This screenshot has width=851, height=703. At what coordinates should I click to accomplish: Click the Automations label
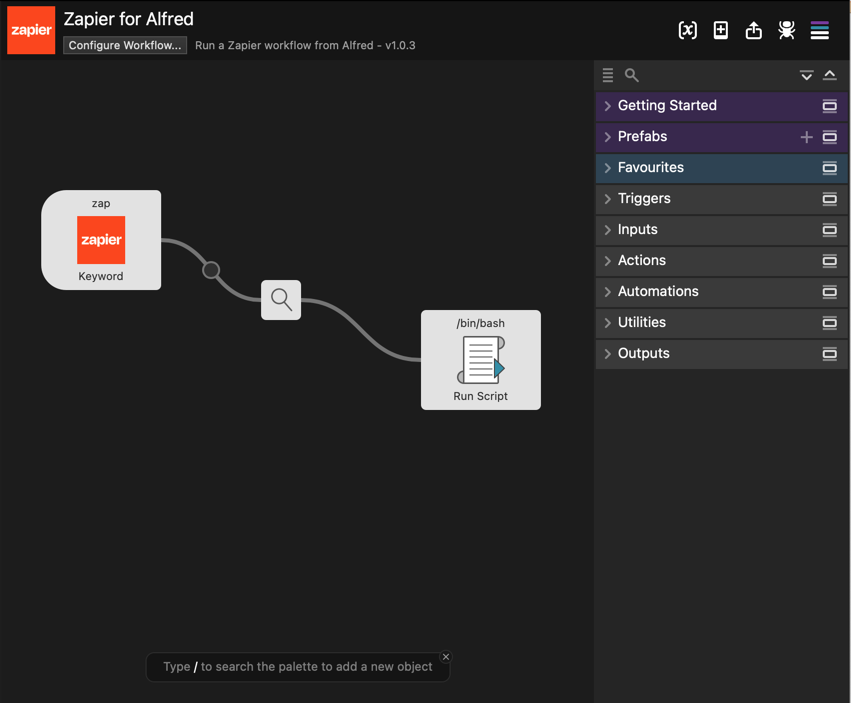[658, 291]
